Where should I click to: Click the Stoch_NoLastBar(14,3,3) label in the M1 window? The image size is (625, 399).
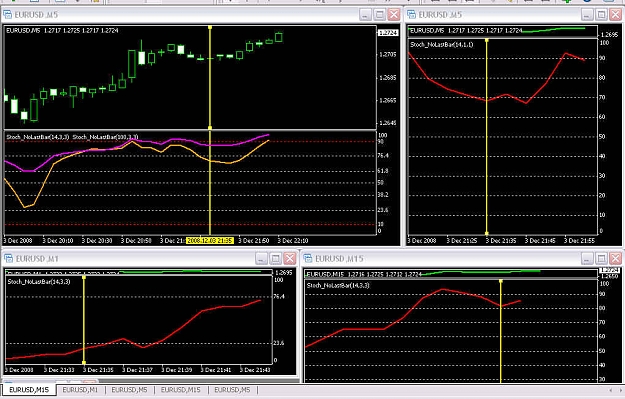pyautogui.click(x=39, y=282)
